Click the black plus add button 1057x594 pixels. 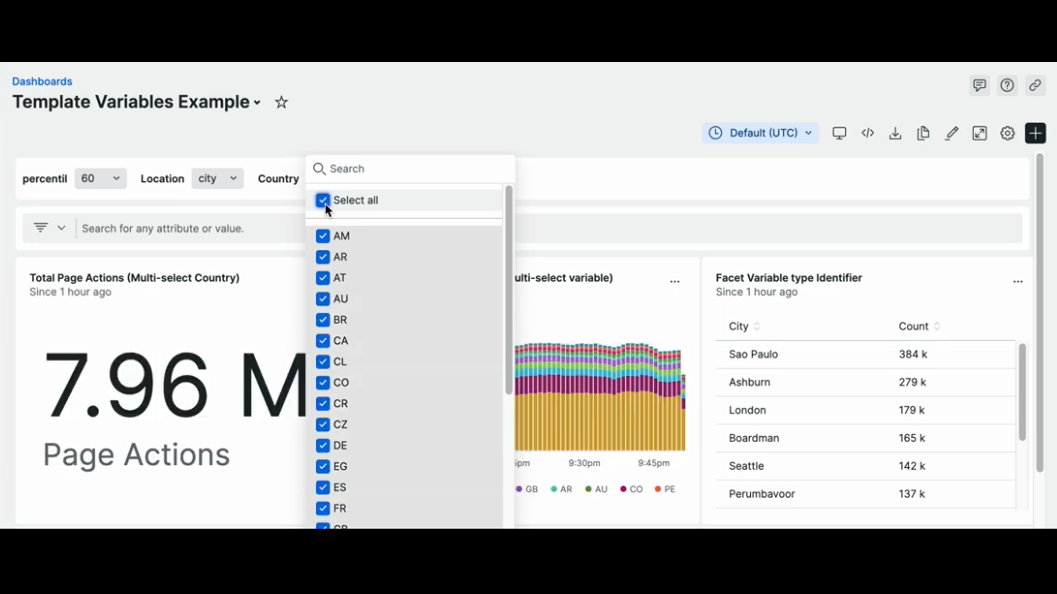pos(1035,133)
